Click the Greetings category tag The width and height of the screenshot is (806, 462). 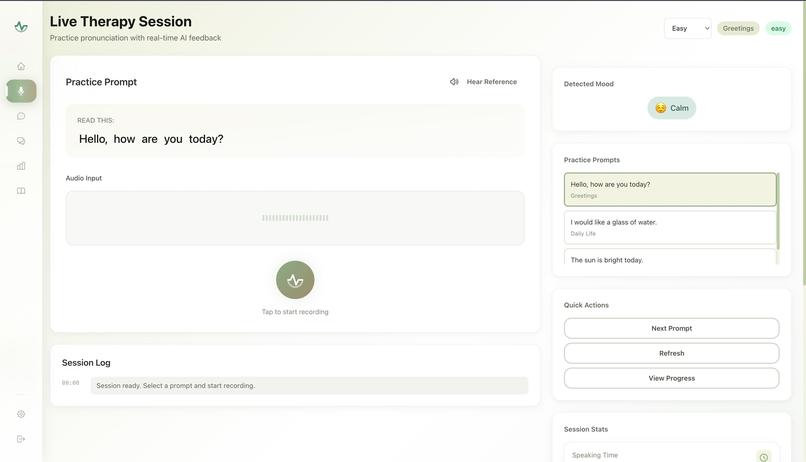(x=738, y=28)
